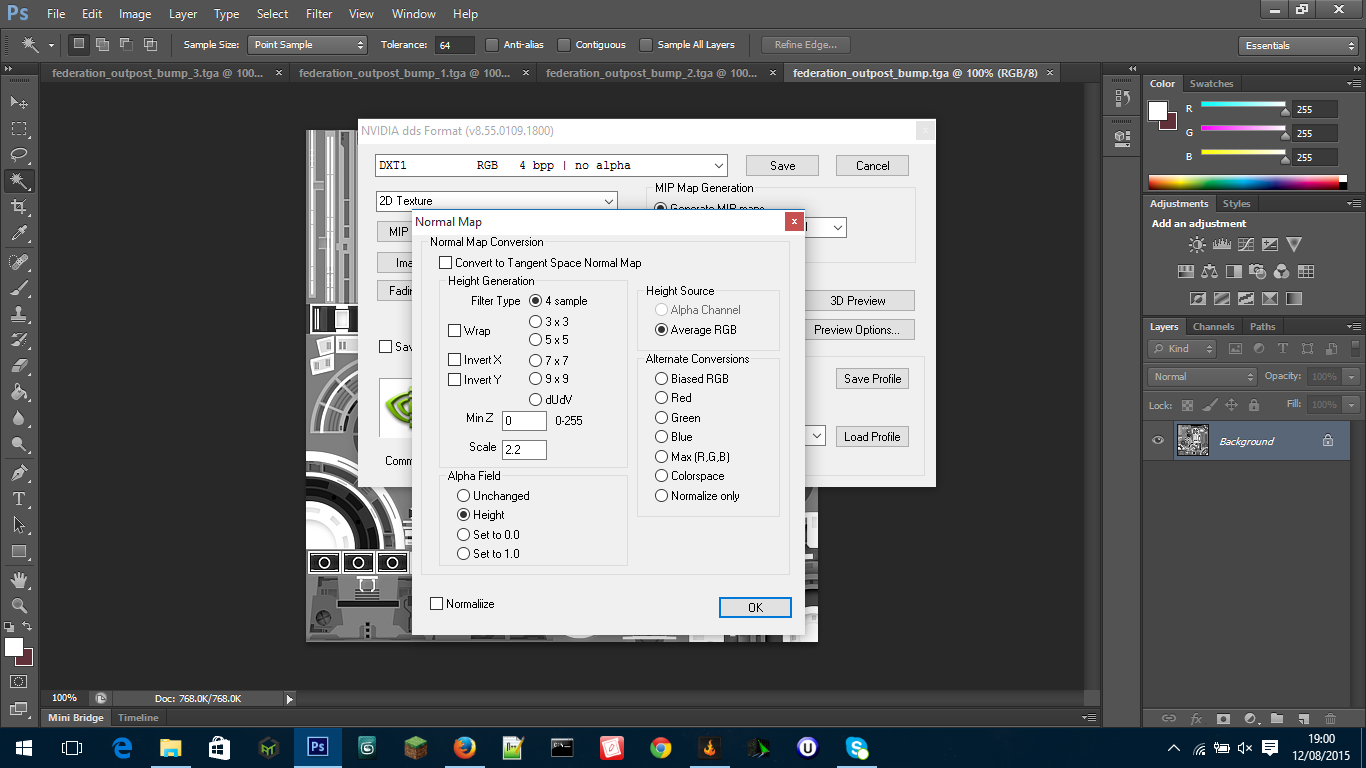Select the Horizontal Type tool
The height and width of the screenshot is (768, 1366).
(19, 499)
